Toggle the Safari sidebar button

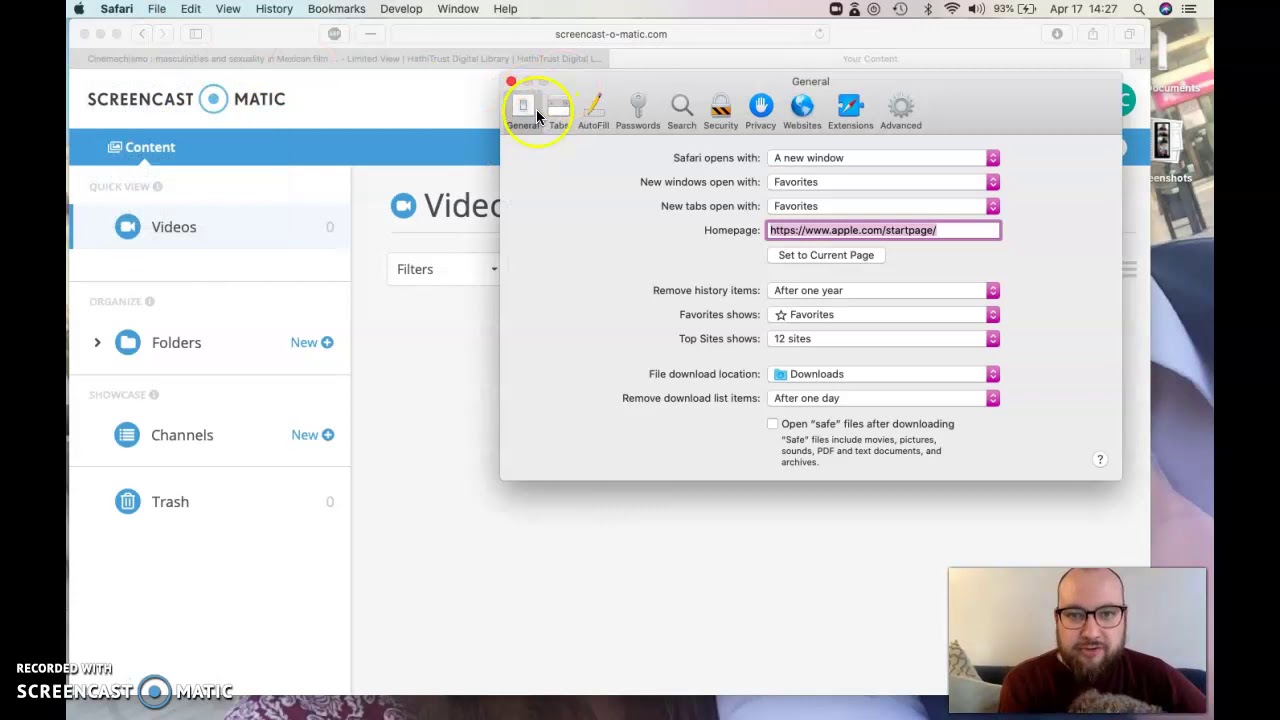pos(196,34)
